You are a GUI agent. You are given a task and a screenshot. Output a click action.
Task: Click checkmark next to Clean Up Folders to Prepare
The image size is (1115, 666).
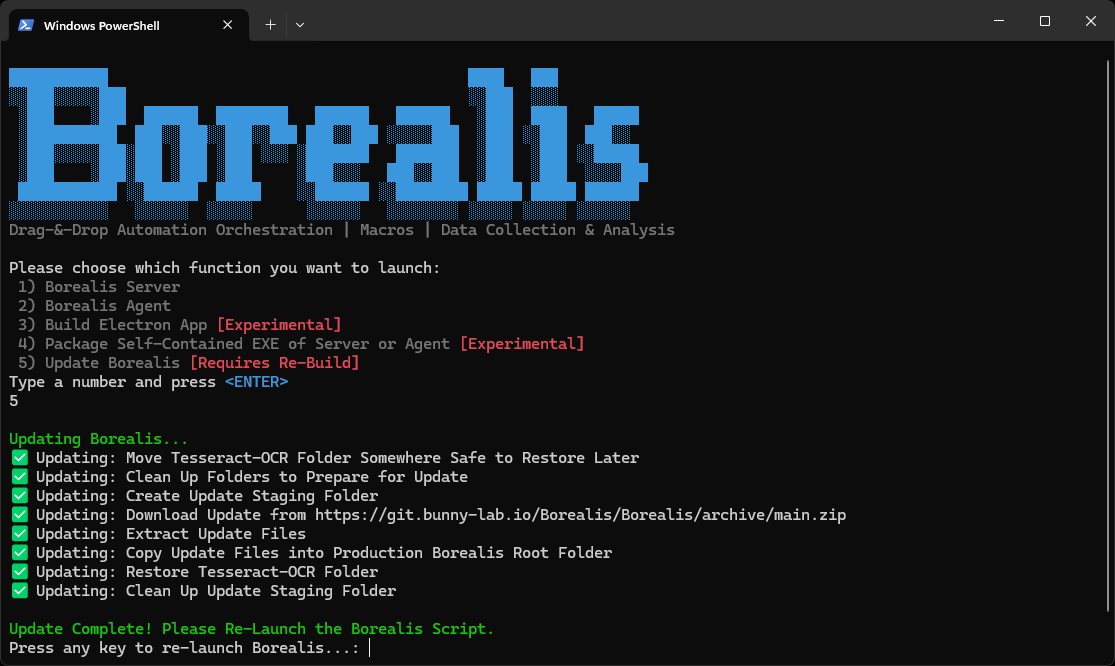tap(19, 476)
